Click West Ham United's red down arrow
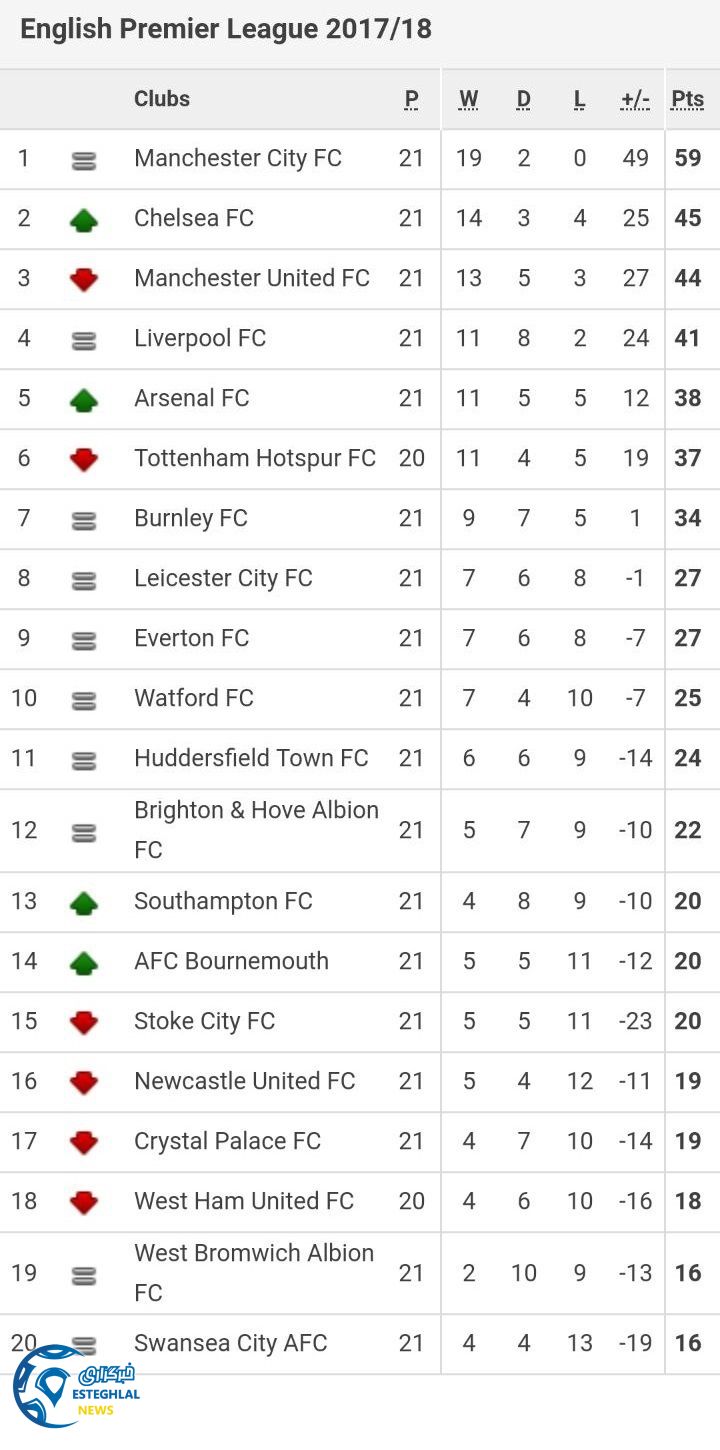Image resolution: width=720 pixels, height=1450 pixels. [84, 1202]
